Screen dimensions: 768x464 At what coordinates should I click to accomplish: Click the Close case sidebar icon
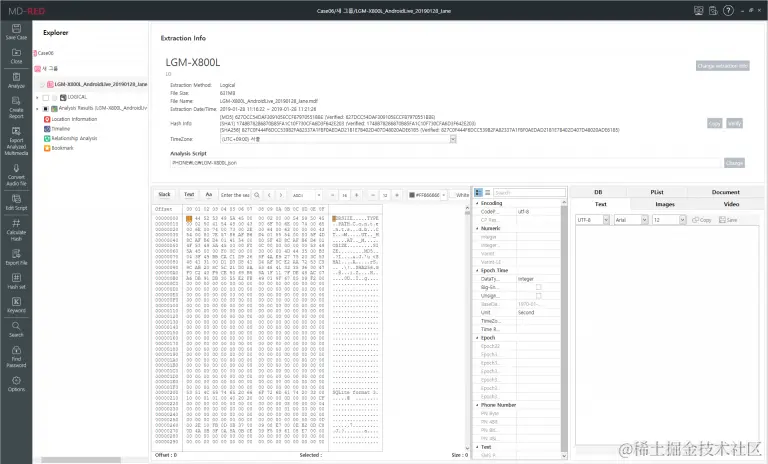pyautogui.click(x=16, y=52)
